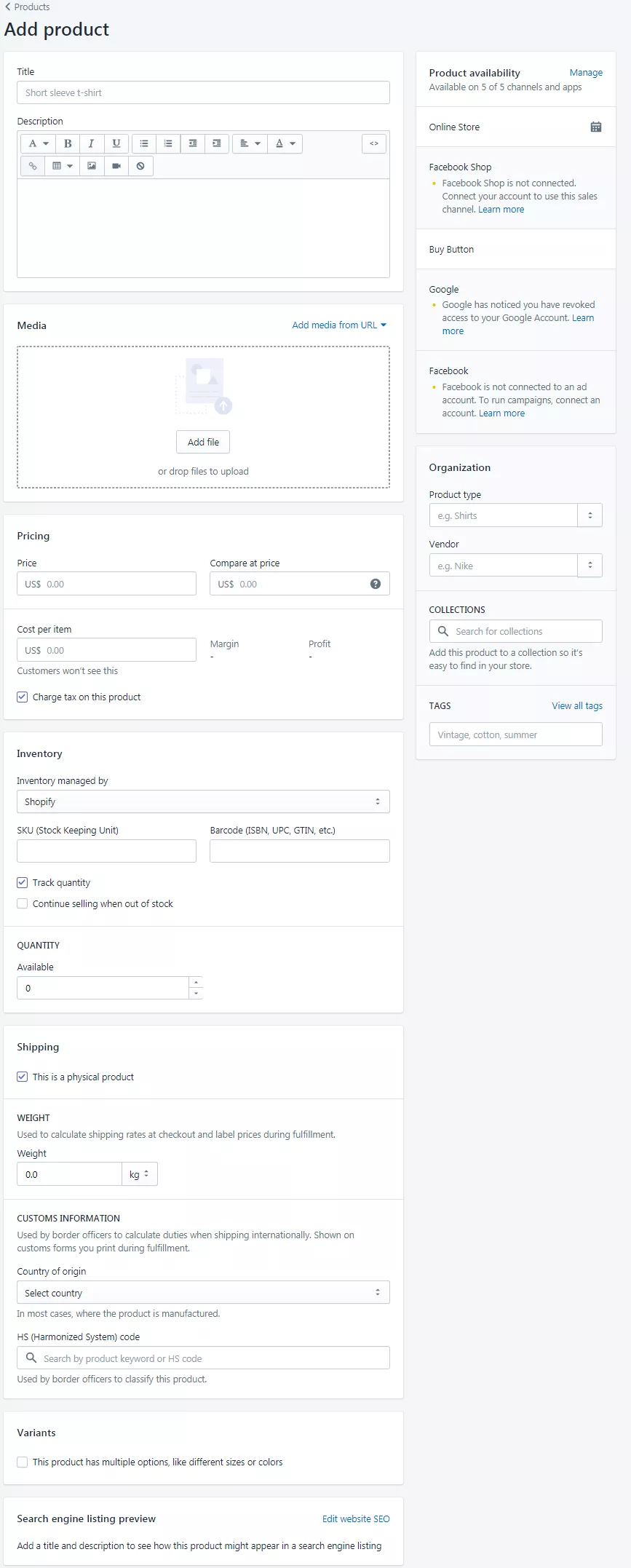Insert a video via the camera icon
Viewport: 631px width, 1568px height.
point(116,166)
